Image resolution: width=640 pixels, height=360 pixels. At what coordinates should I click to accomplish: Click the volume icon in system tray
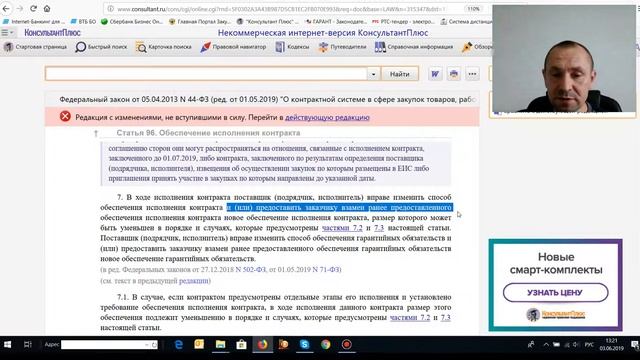pos(576,344)
